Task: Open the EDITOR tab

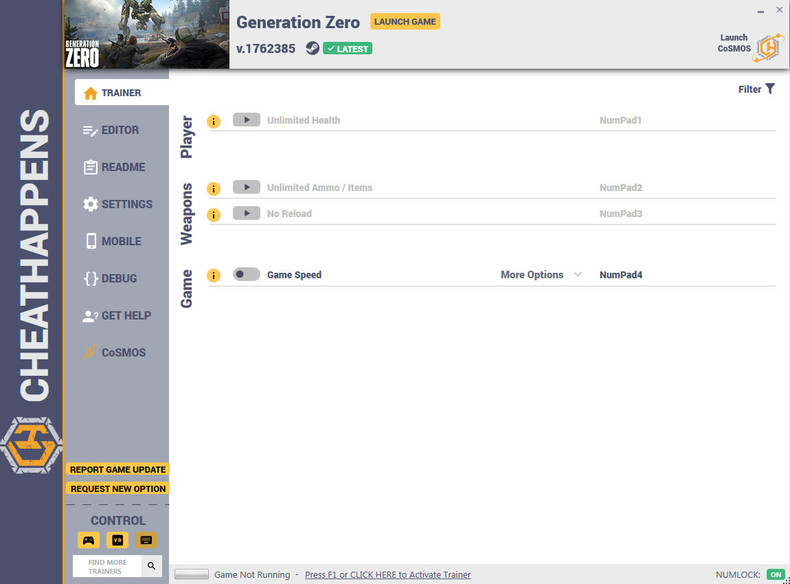Action: (111, 130)
